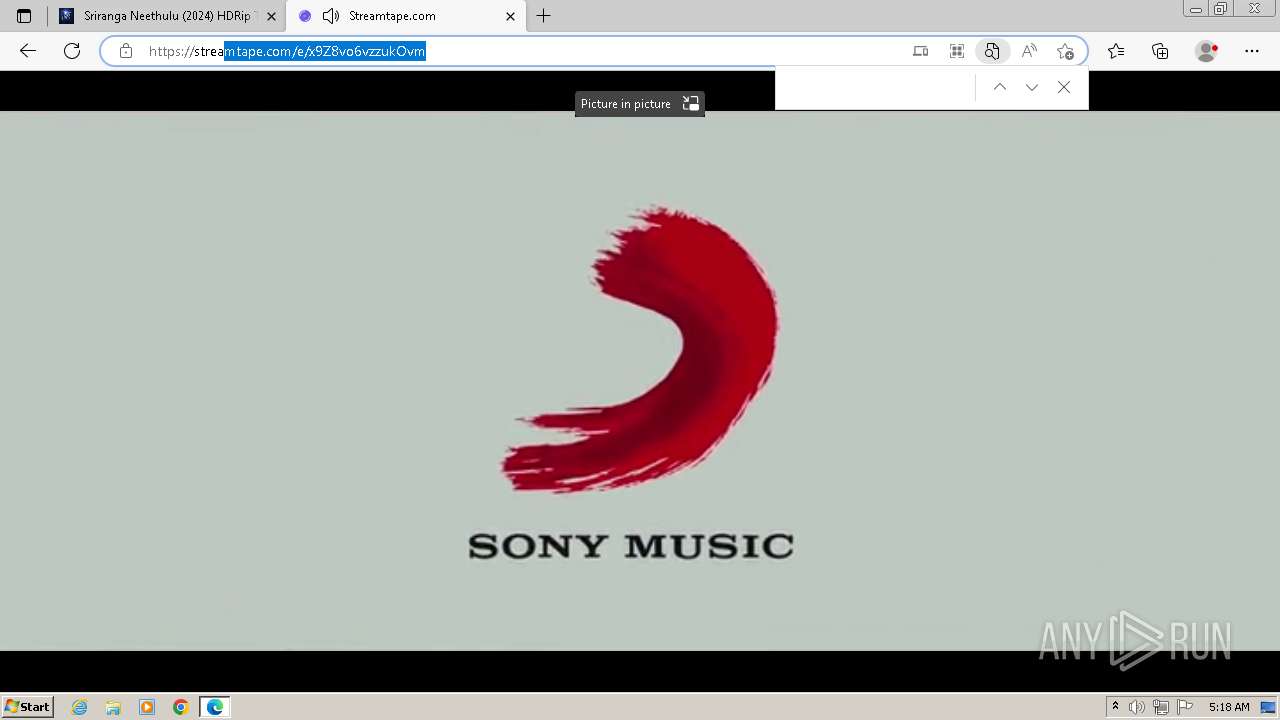Open the Favorites list
This screenshot has width=1280, height=720.
[x=1116, y=51]
